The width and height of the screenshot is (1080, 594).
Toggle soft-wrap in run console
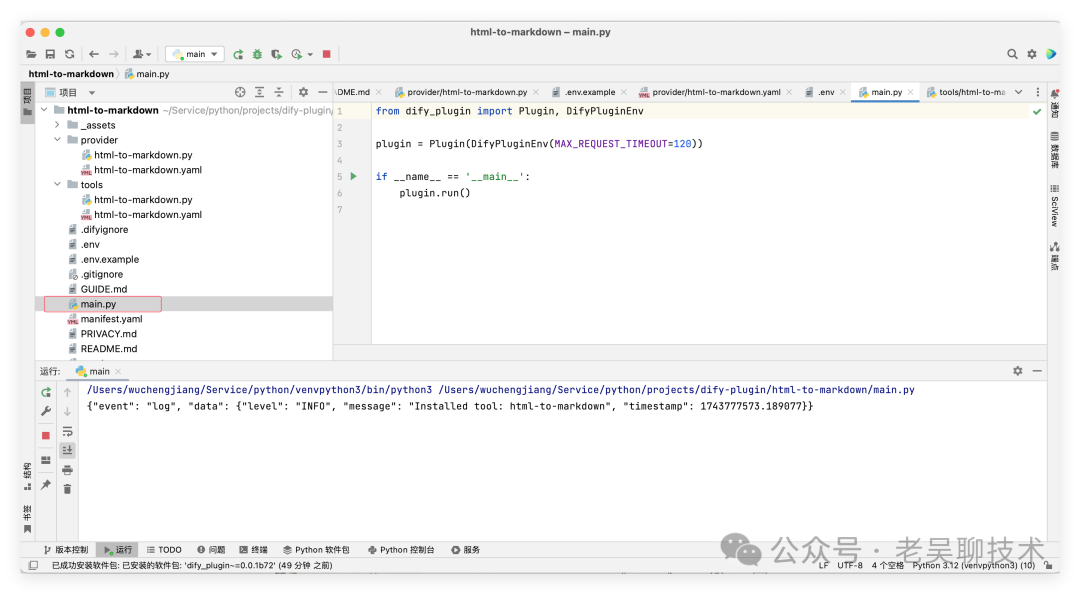tap(68, 431)
